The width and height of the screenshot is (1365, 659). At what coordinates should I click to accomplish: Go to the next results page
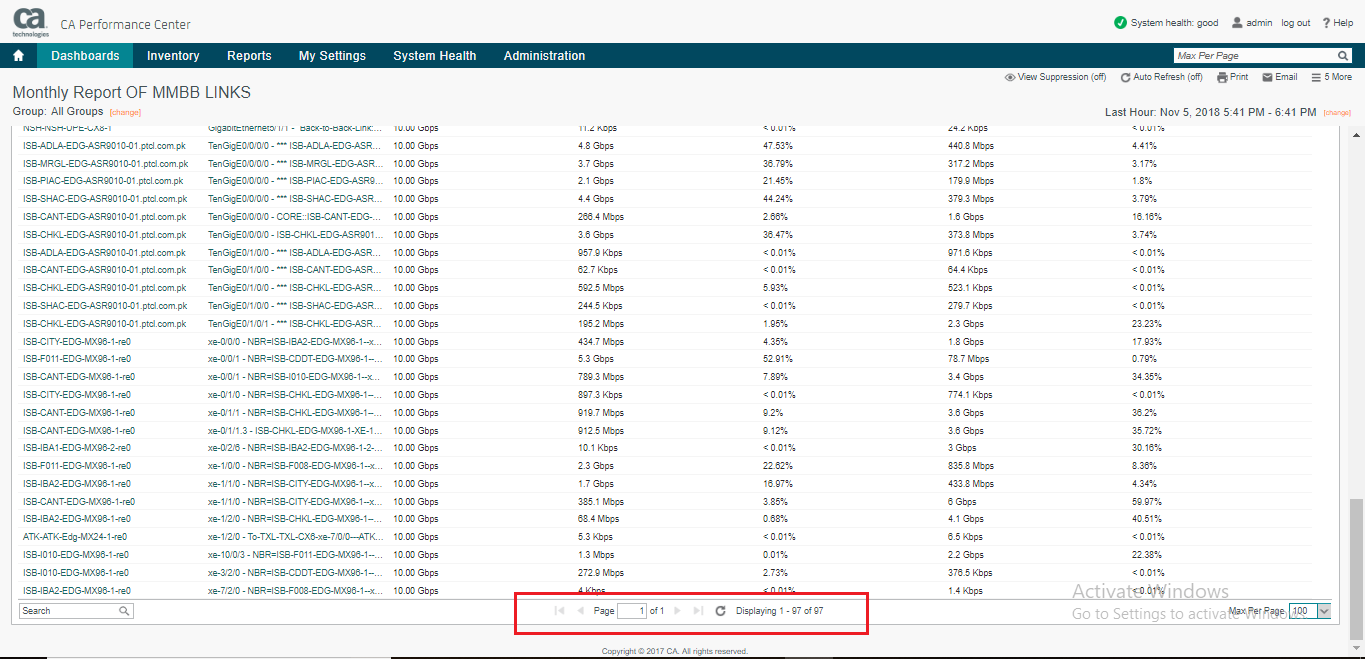[677, 610]
